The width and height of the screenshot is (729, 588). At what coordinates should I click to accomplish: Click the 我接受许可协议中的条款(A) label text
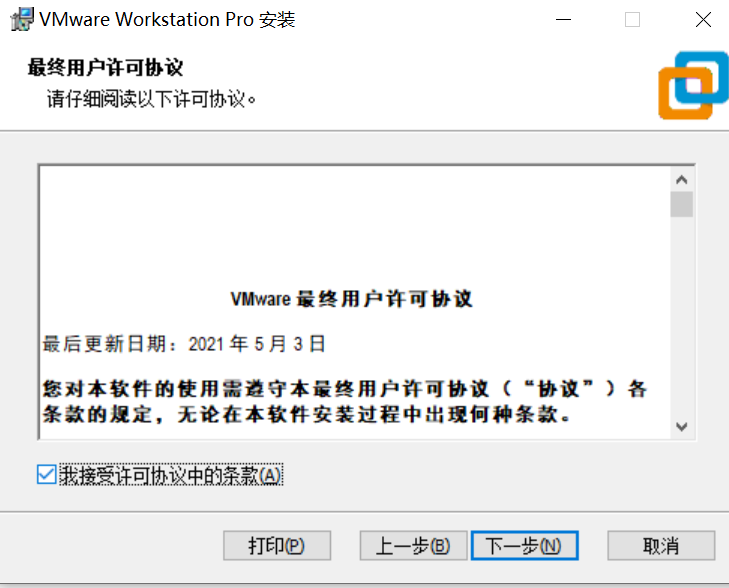pyautogui.click(x=171, y=475)
